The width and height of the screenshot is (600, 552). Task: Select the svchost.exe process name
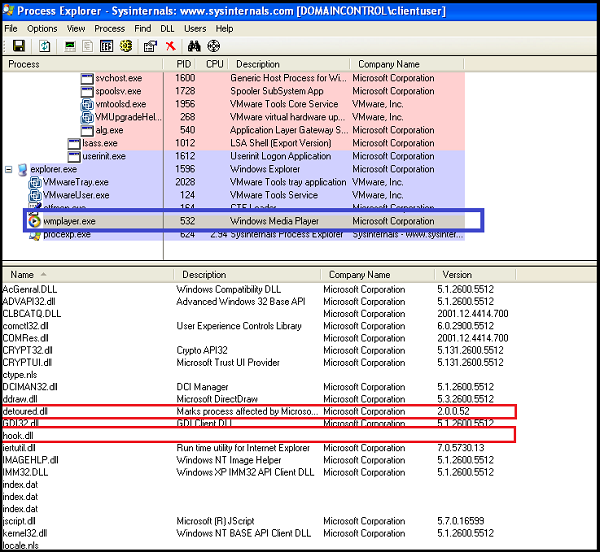tap(119, 78)
